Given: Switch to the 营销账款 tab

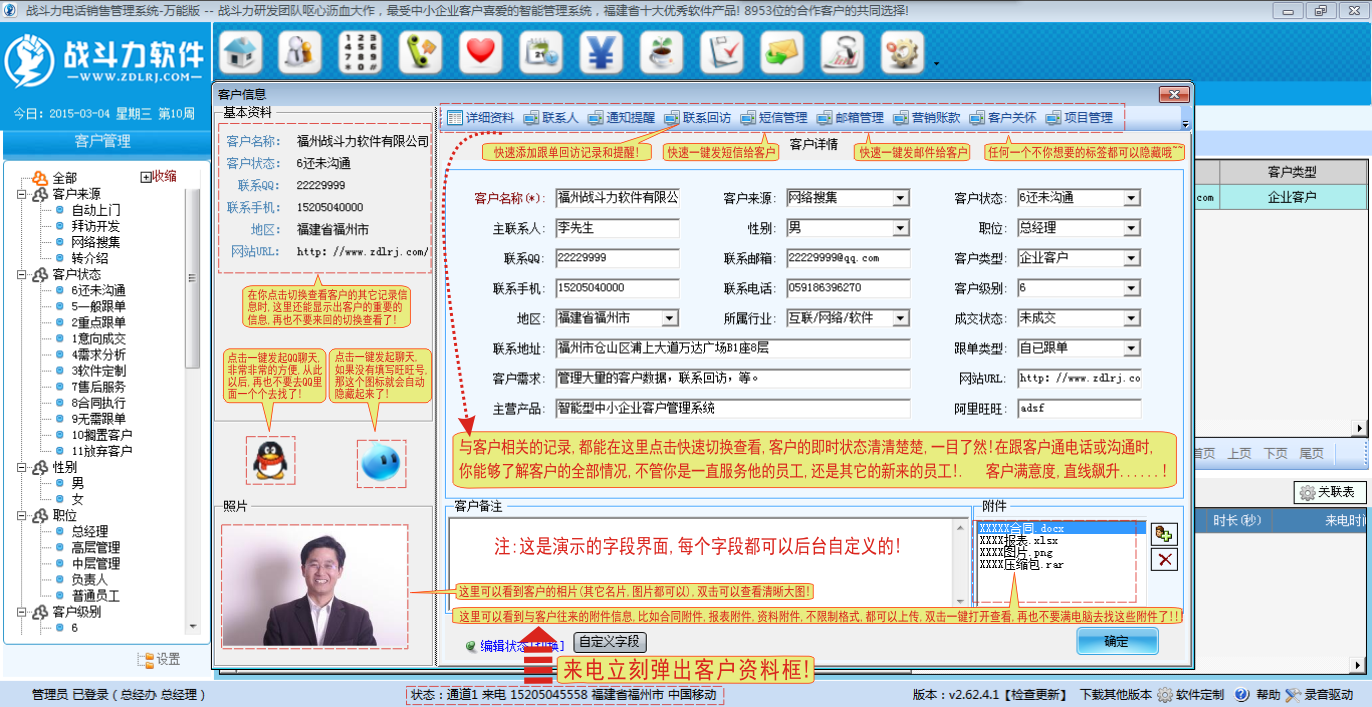Looking at the screenshot, I should (926, 118).
